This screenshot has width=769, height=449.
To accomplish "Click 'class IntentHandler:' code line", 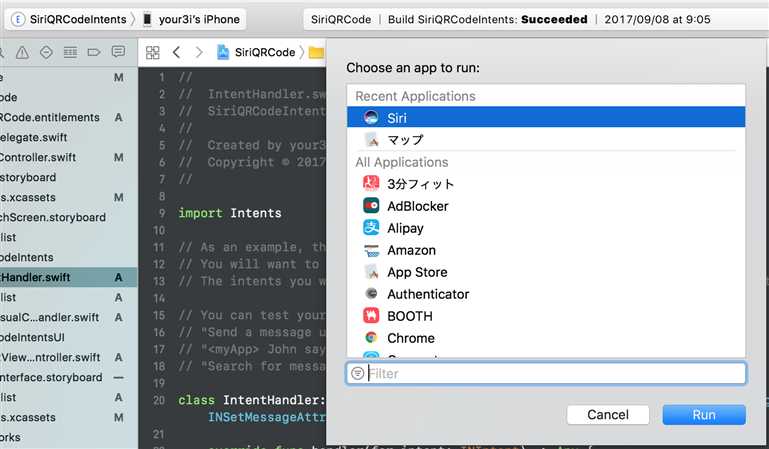I will coord(252,400).
